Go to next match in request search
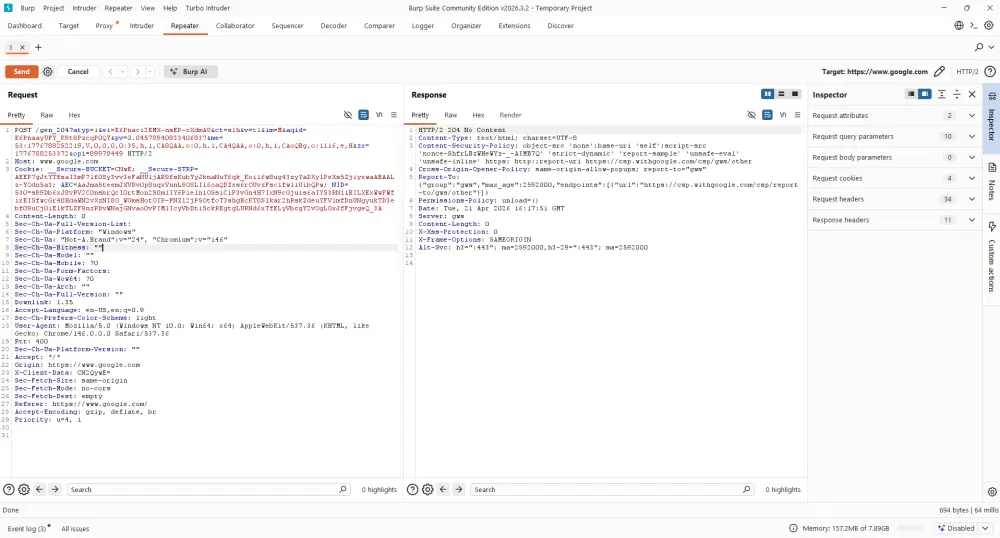1000x538 pixels. (55, 490)
